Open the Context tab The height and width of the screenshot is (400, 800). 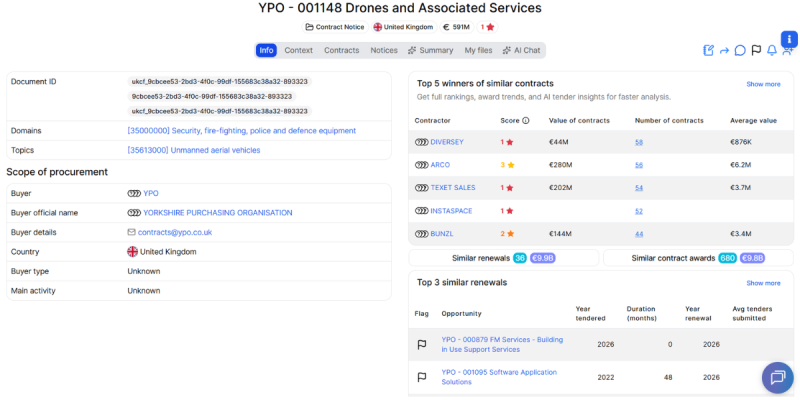click(x=298, y=50)
